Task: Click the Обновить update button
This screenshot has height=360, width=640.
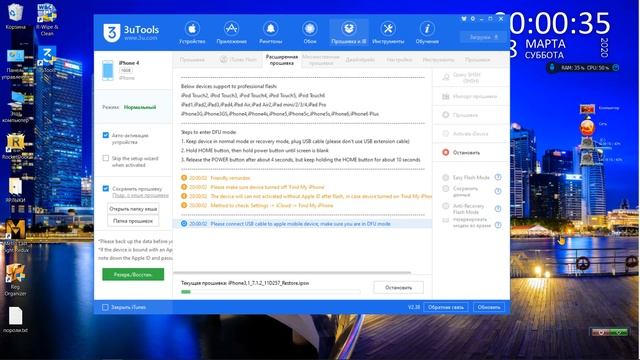Action: click(x=489, y=307)
